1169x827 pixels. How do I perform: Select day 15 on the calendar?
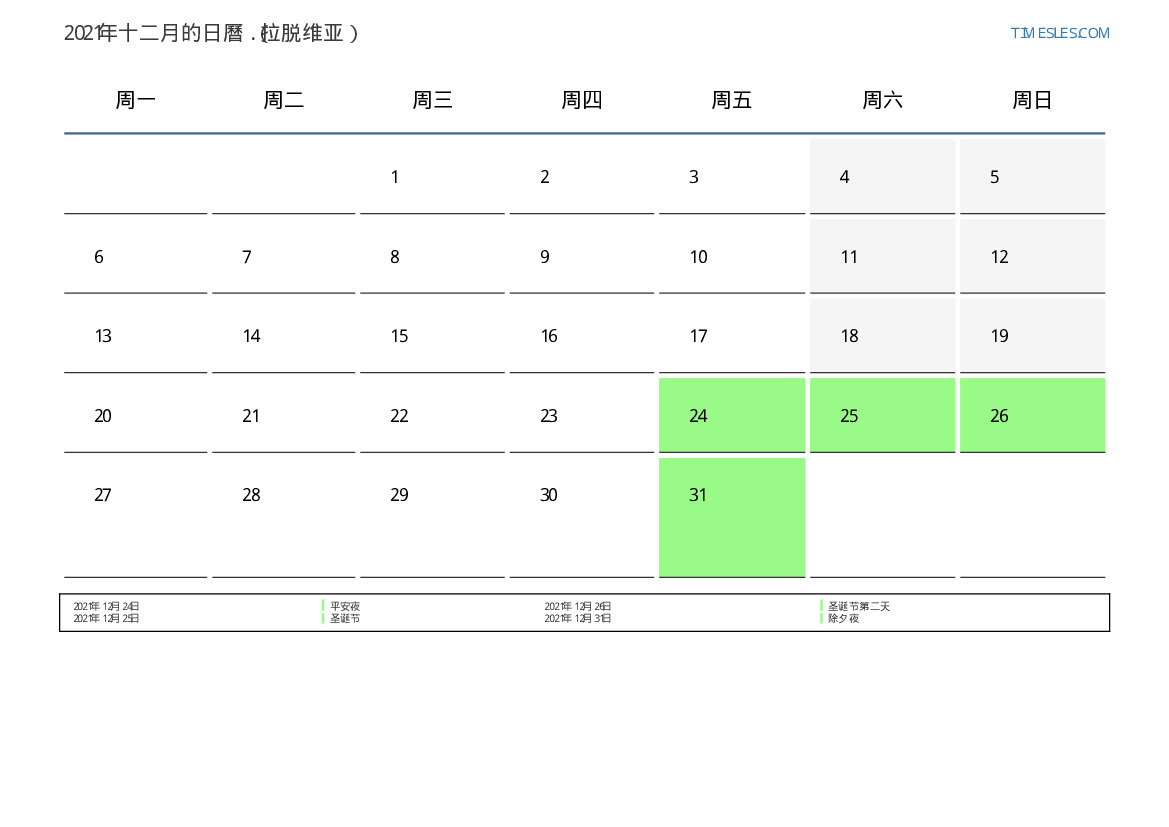point(432,336)
